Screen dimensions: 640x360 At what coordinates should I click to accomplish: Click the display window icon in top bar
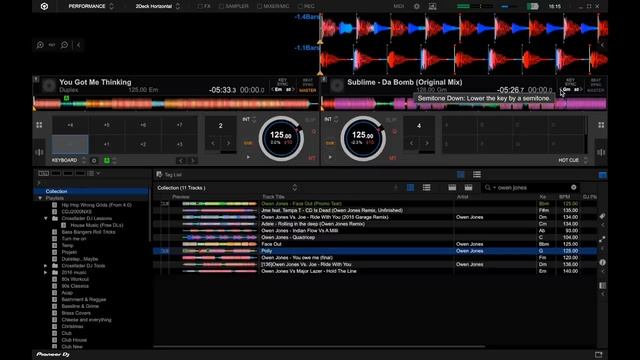(432, 6)
